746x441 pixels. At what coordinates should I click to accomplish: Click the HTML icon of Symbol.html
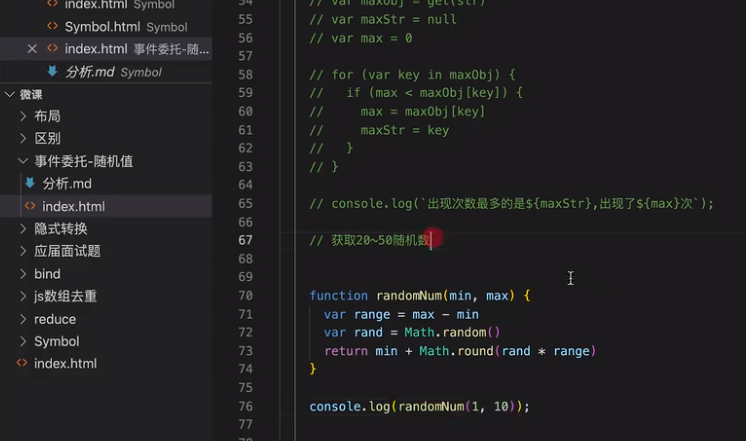click(52, 26)
